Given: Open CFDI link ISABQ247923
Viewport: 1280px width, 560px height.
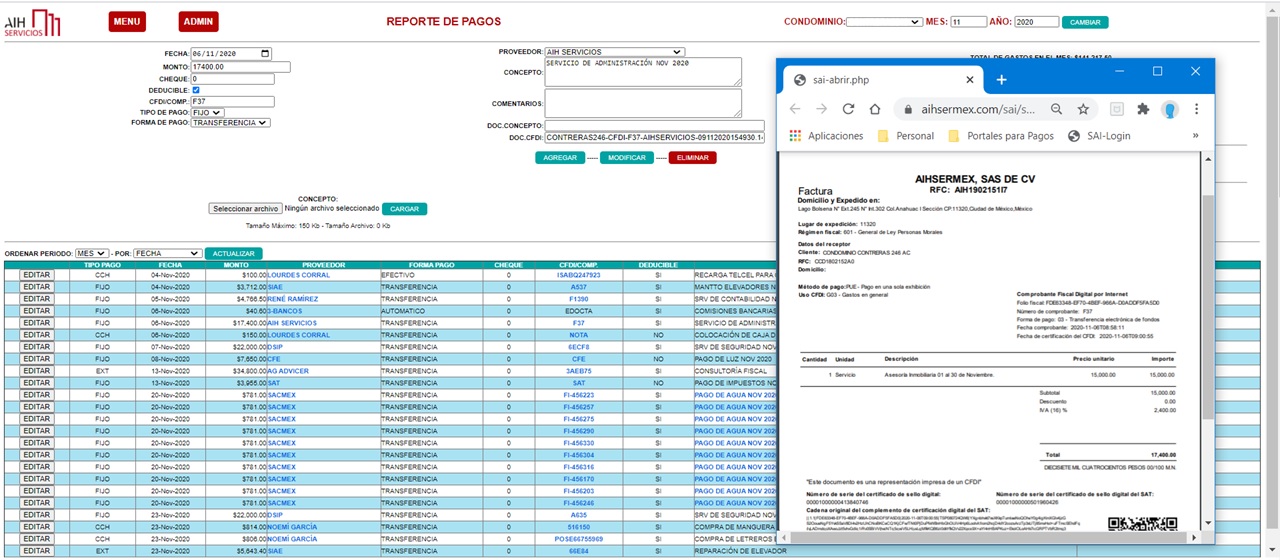Looking at the screenshot, I should click(579, 275).
